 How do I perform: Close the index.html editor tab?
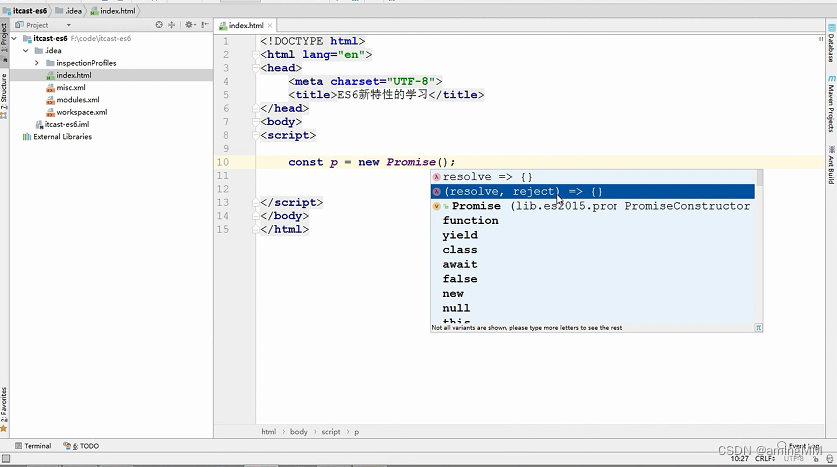[270, 25]
